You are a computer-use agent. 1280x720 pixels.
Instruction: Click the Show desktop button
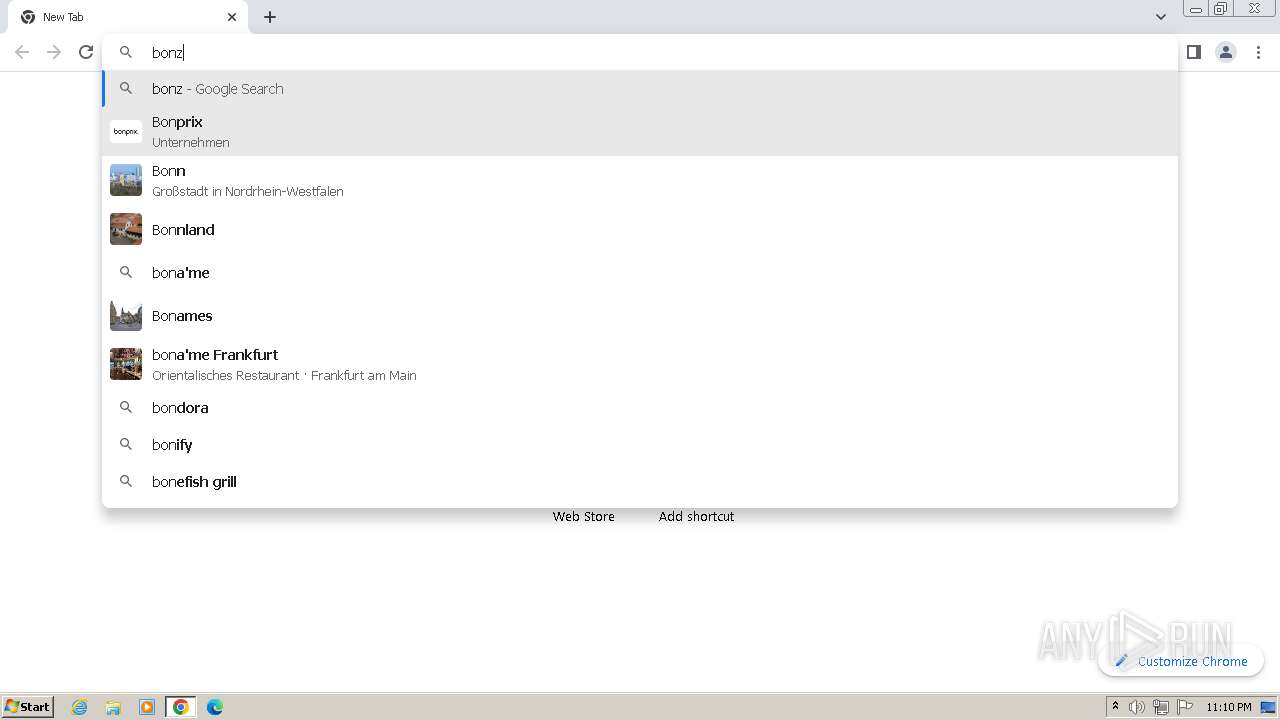[x=1269, y=707]
